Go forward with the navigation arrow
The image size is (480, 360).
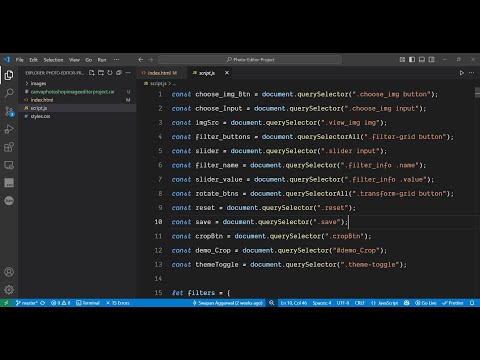tap(151, 60)
